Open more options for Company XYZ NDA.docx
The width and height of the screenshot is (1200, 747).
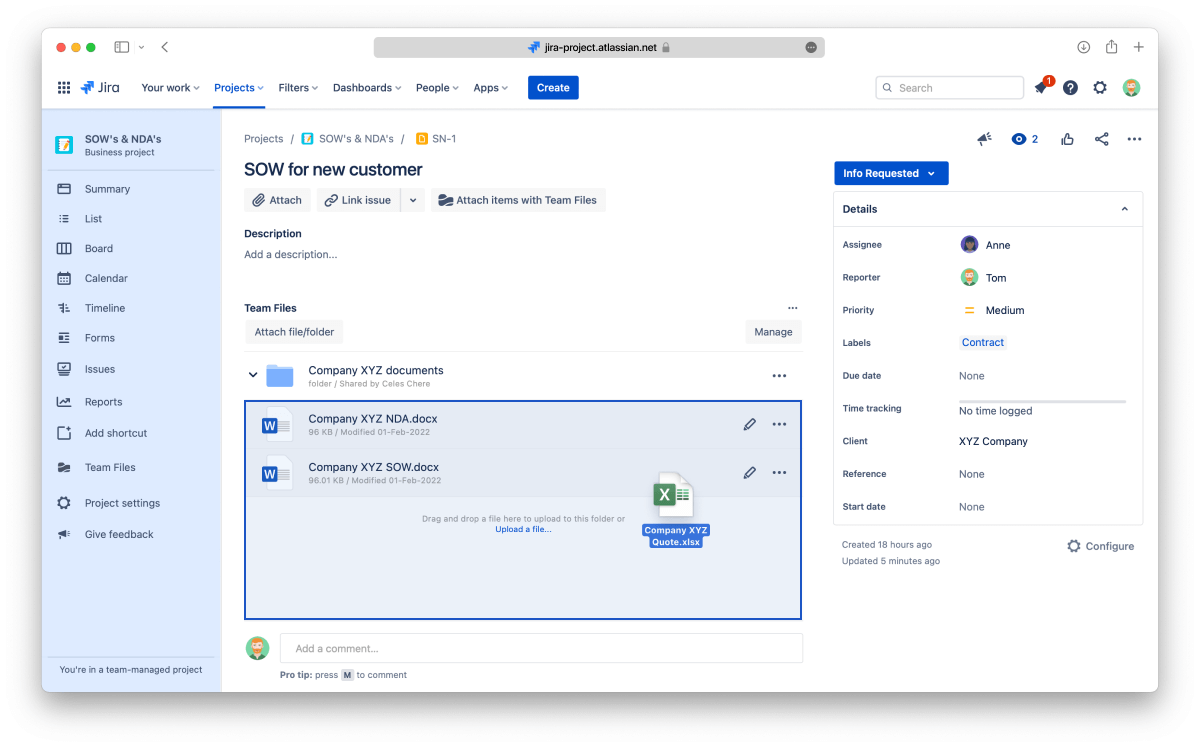point(779,424)
